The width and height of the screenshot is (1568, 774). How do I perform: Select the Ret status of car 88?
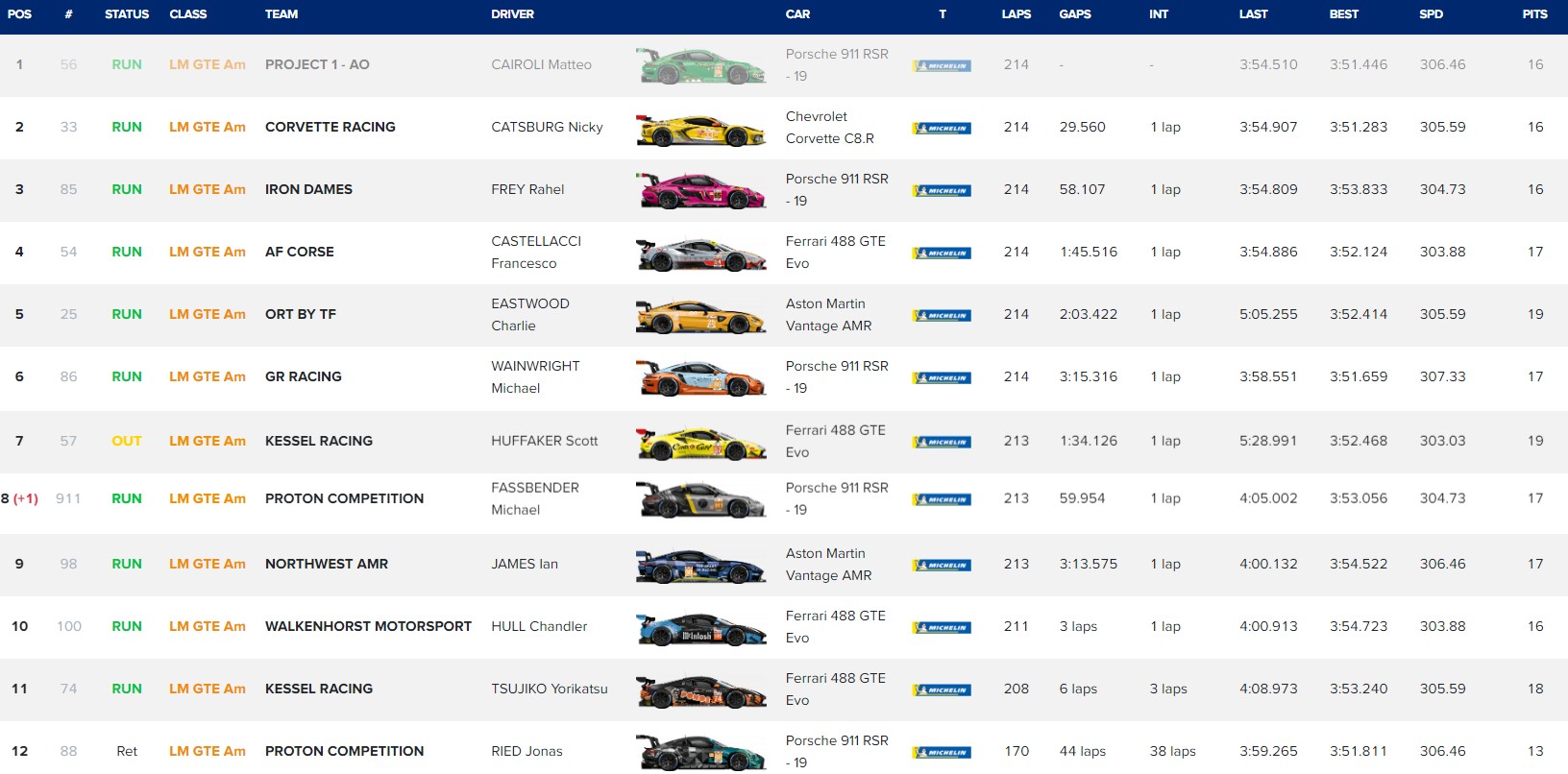point(127,751)
